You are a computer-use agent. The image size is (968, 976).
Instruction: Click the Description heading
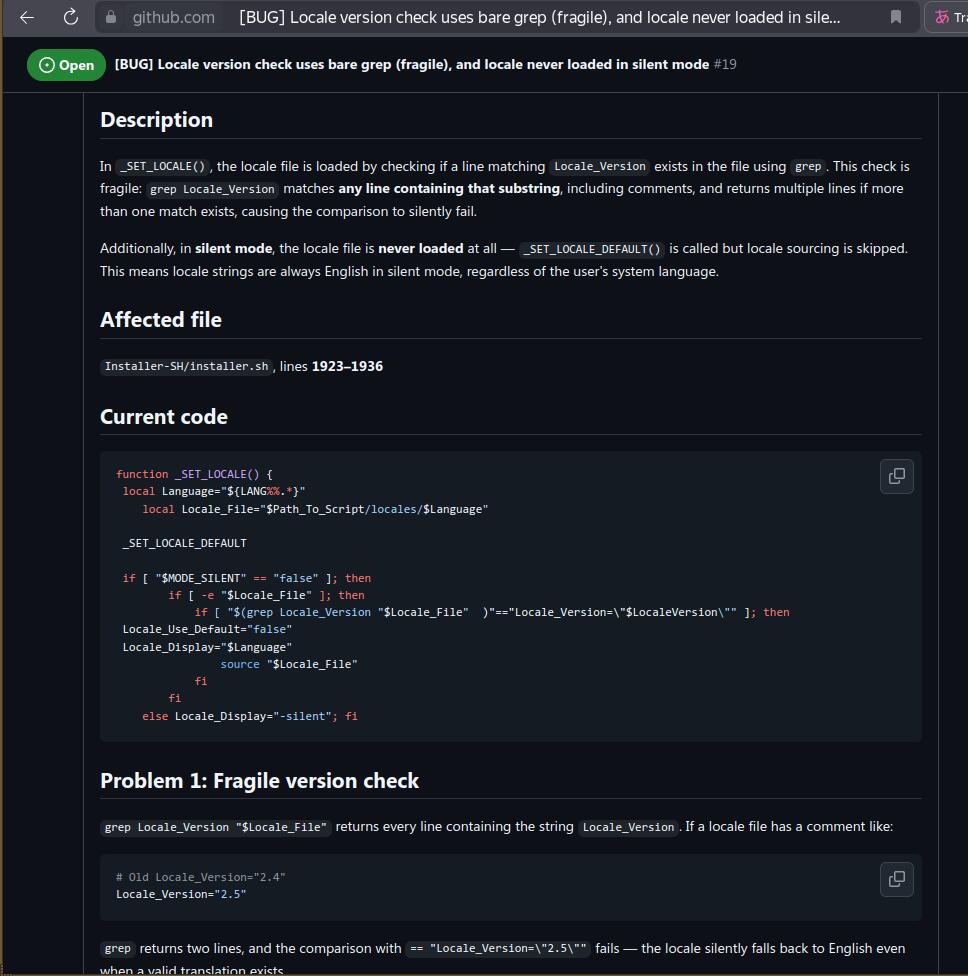[156, 120]
